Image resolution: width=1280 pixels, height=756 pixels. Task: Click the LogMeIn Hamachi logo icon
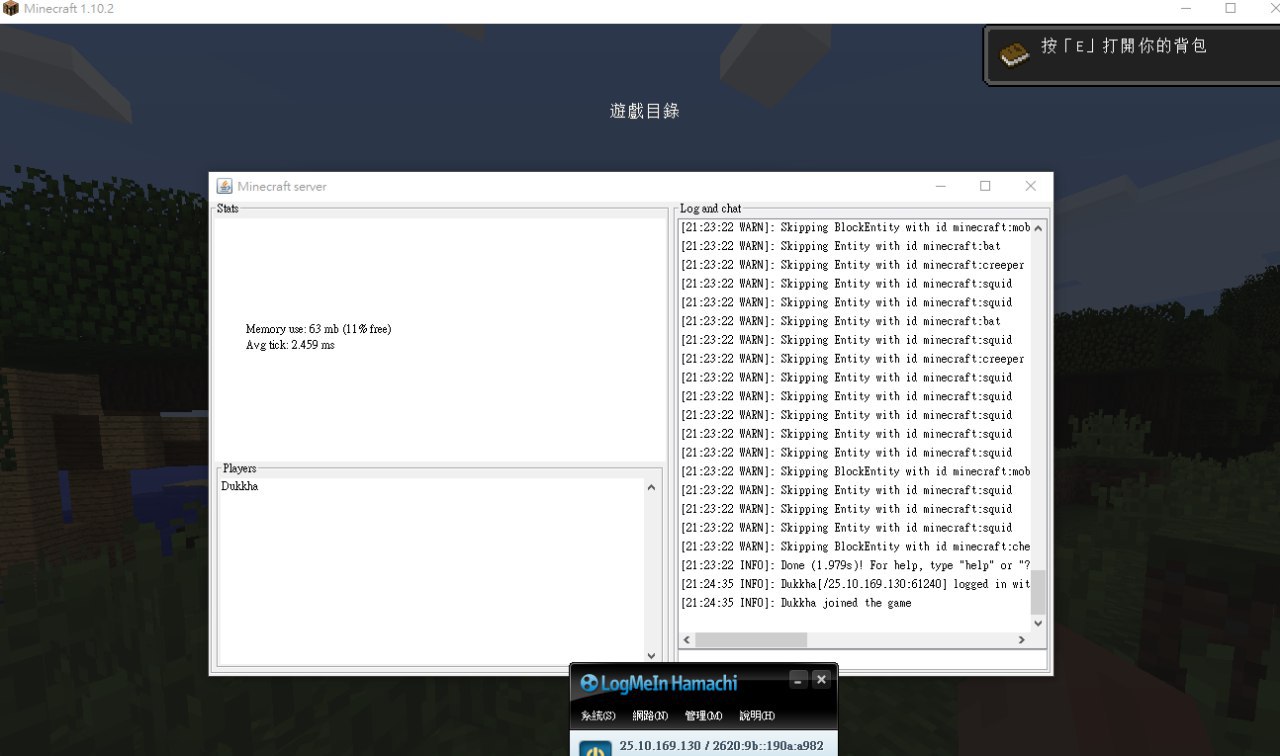[x=589, y=683]
